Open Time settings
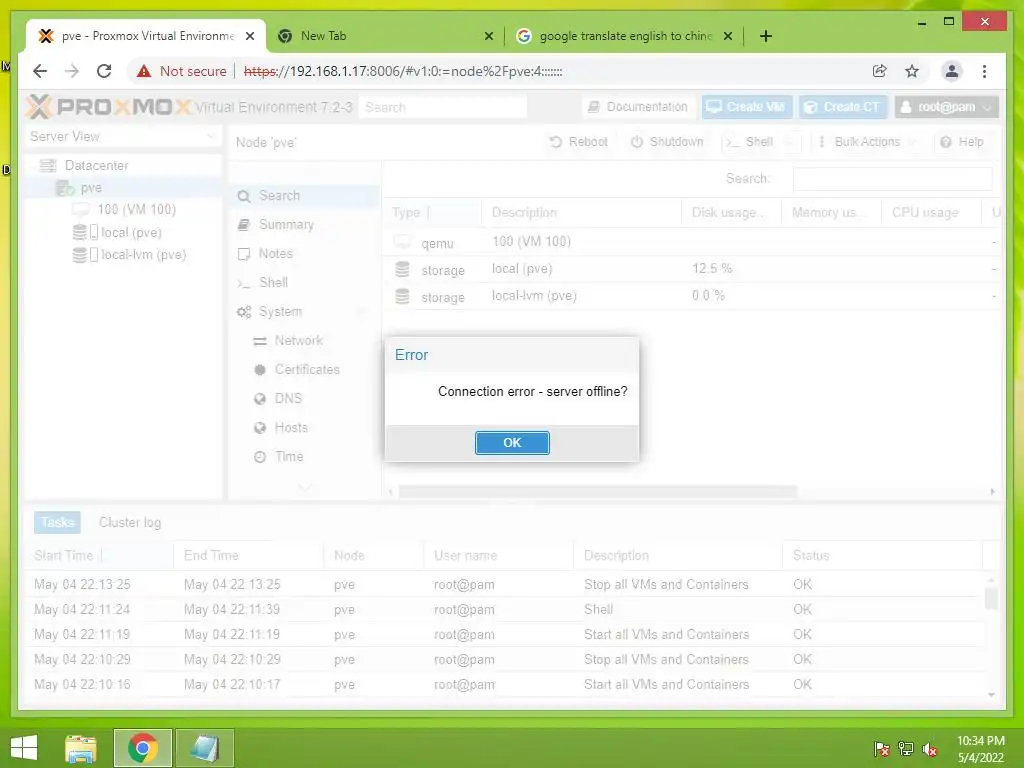The width and height of the screenshot is (1024, 768). pos(304,456)
